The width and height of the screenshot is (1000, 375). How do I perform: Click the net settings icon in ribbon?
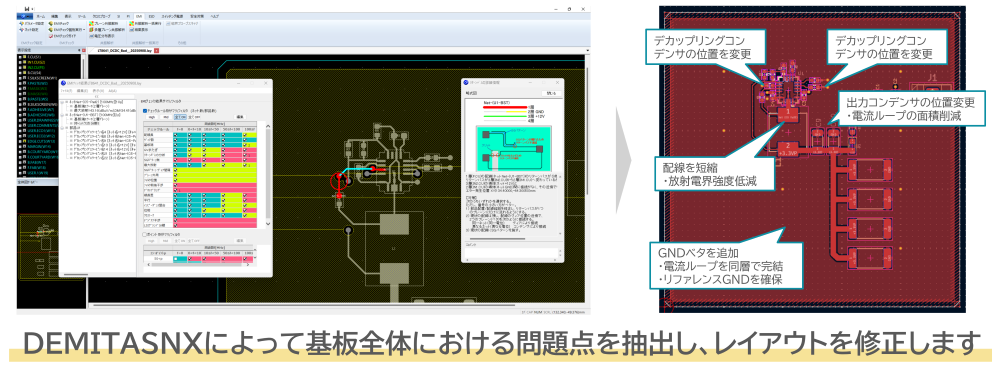(22, 30)
